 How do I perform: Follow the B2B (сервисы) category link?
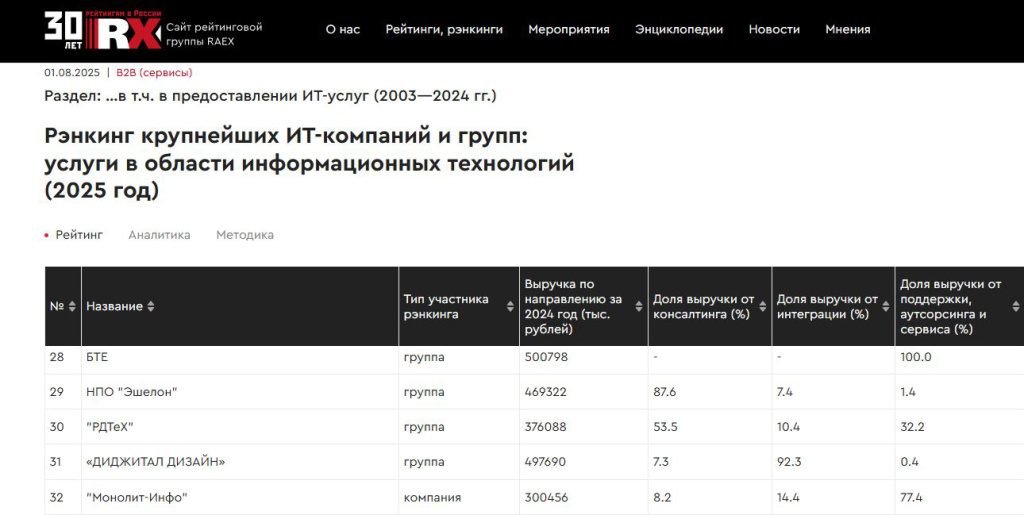coord(154,72)
